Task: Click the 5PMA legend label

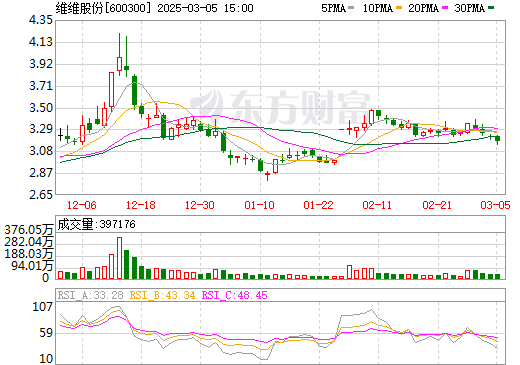Action: pyautogui.click(x=333, y=8)
